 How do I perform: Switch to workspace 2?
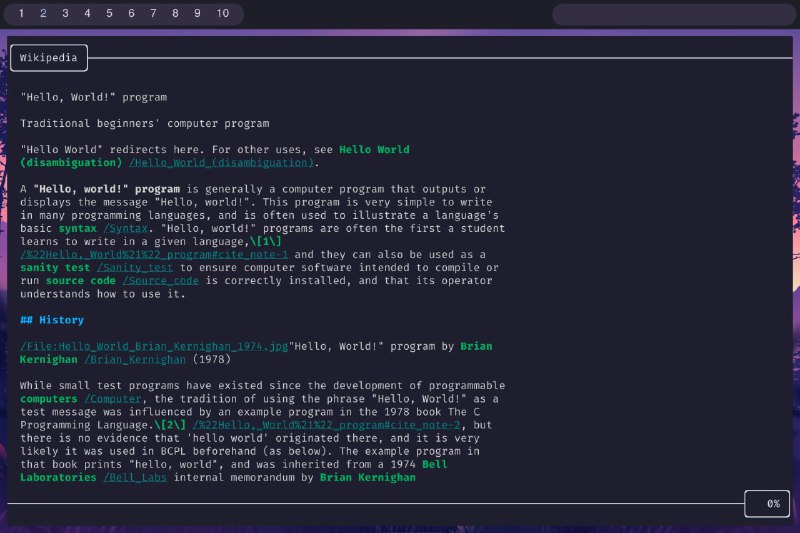43,14
